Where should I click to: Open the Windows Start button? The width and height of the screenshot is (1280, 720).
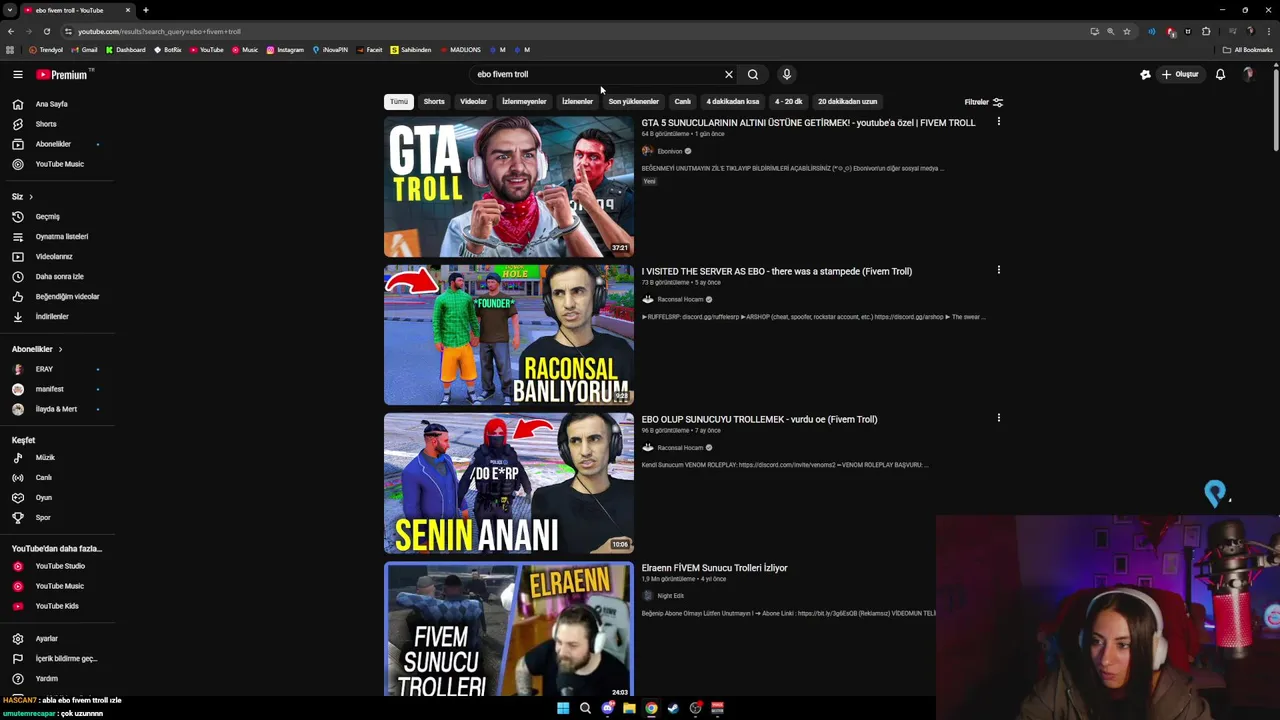[563, 708]
